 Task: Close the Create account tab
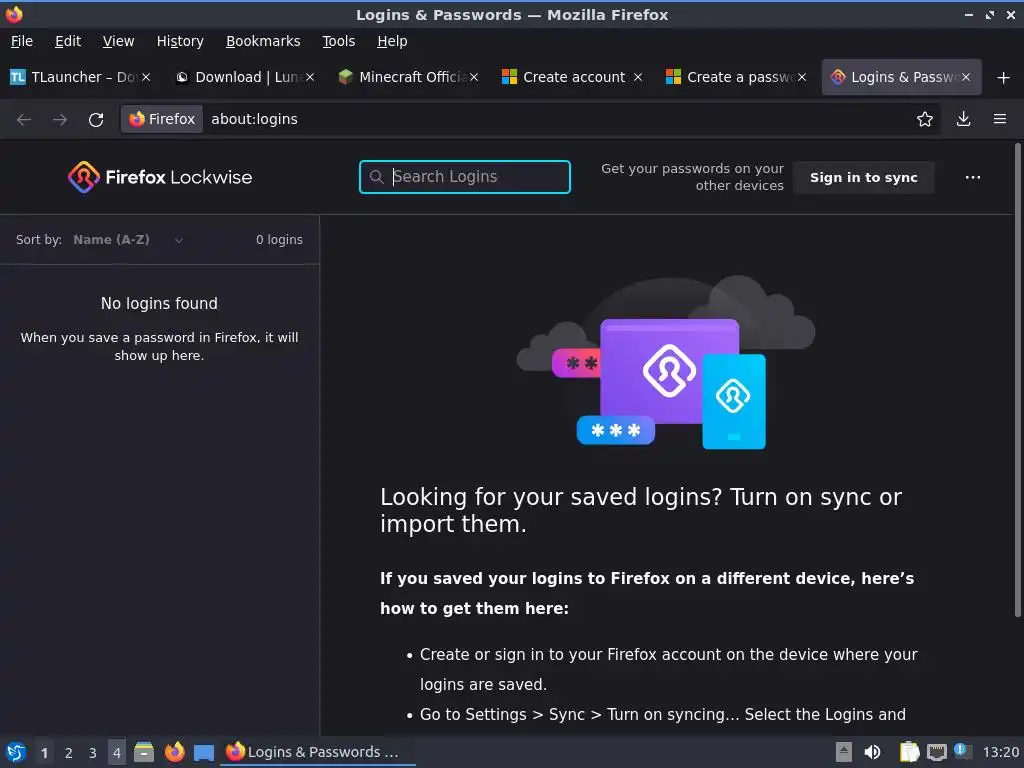coord(638,77)
